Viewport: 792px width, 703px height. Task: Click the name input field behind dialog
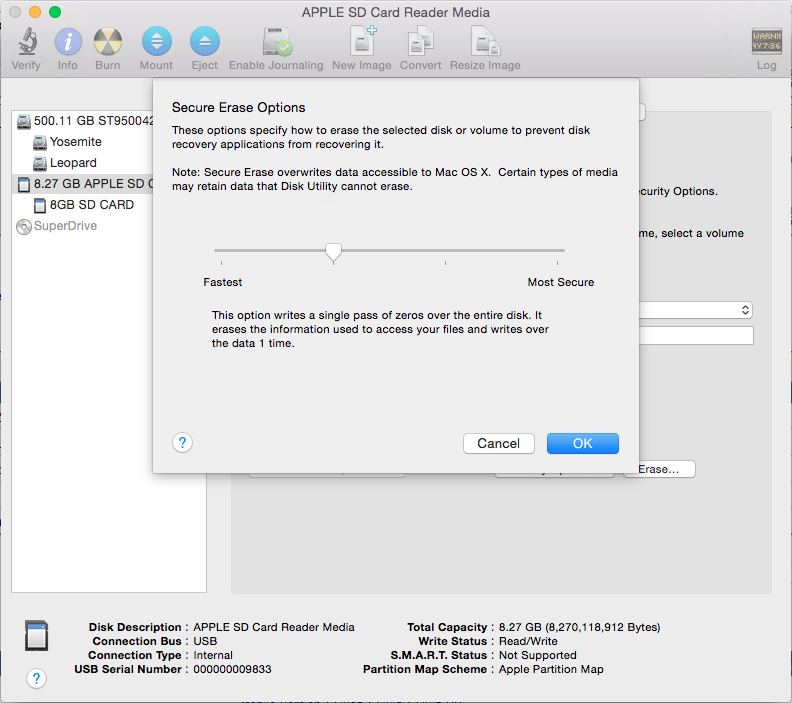[x=696, y=335]
